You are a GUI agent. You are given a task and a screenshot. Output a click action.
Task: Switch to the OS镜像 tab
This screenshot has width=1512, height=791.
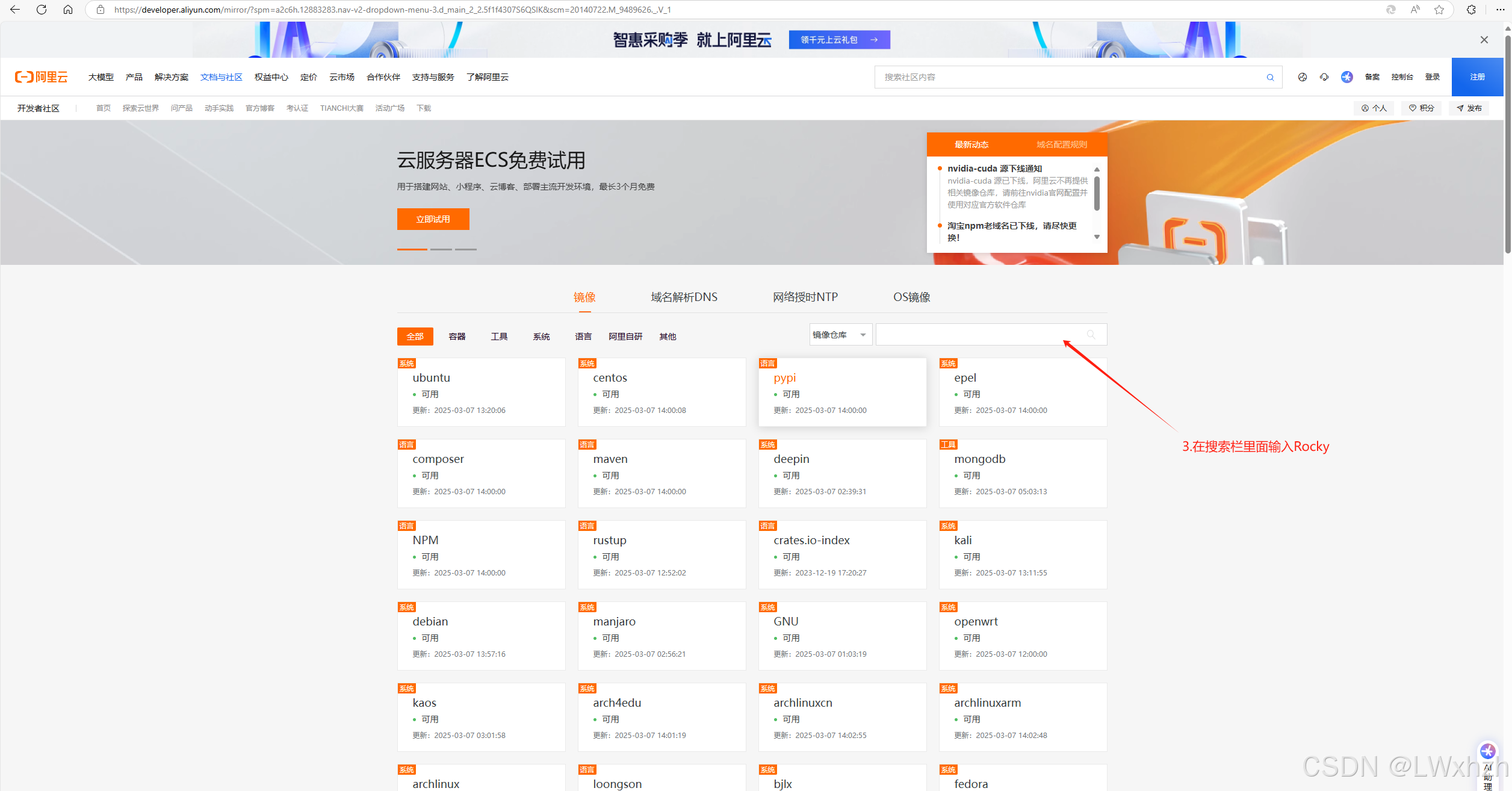[x=911, y=297]
